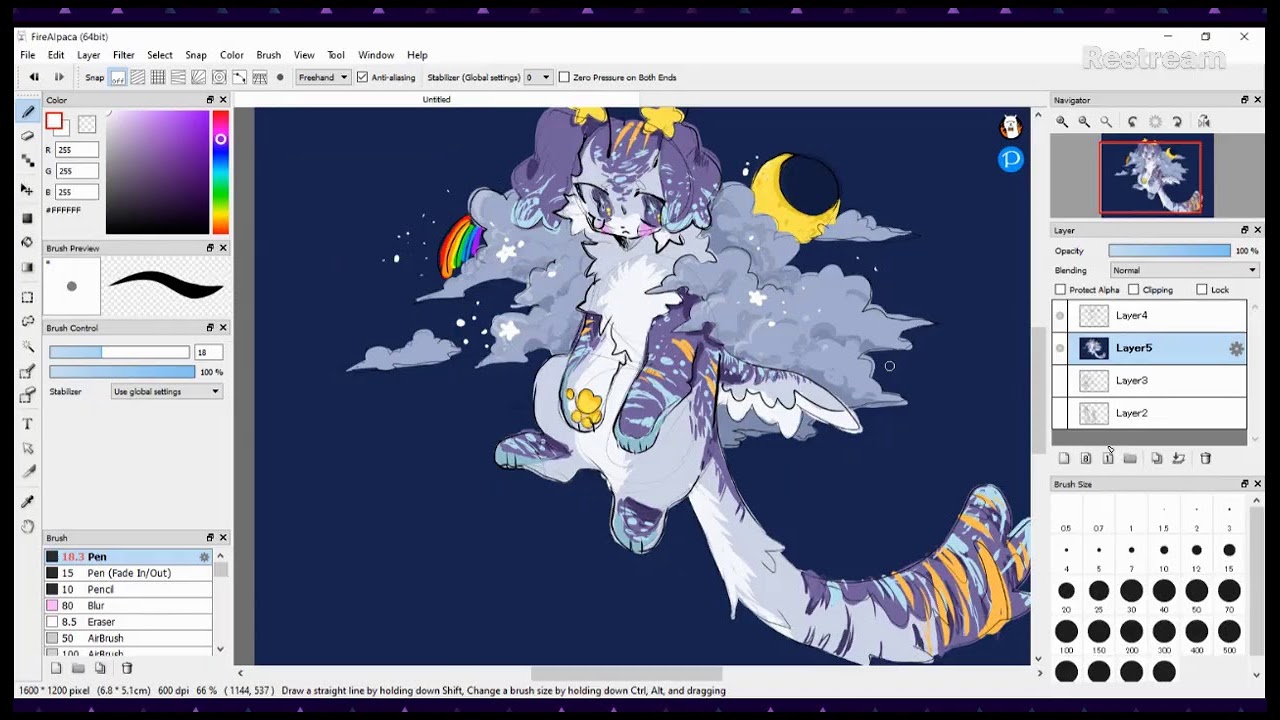Delete brush with the trash icon
The width and height of the screenshot is (1280, 720).
[x=127, y=668]
